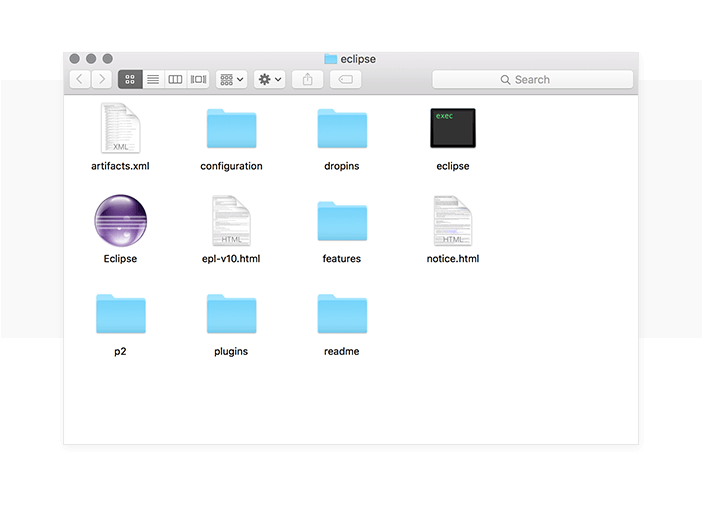Click the 'features' folder name
Screen dimensions: 702x506
[x=342, y=259]
